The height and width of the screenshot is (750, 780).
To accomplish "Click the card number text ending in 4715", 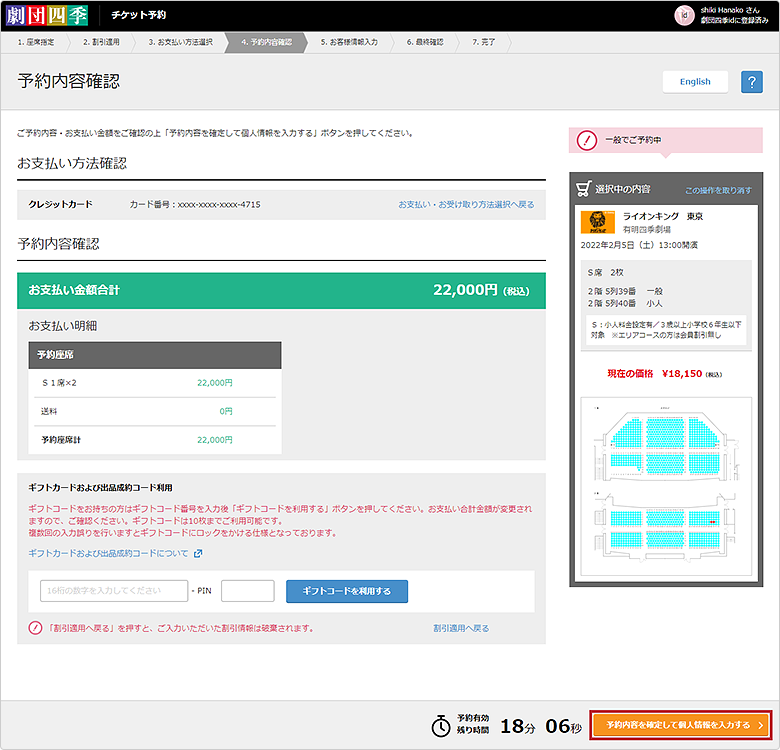I will (x=195, y=204).
